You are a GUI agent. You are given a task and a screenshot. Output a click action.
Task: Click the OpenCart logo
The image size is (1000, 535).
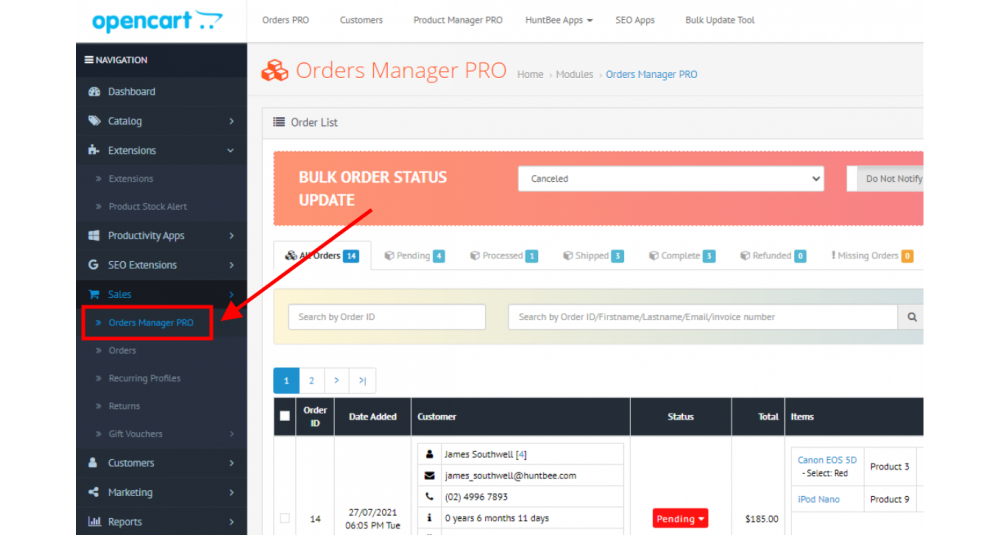pos(157,20)
